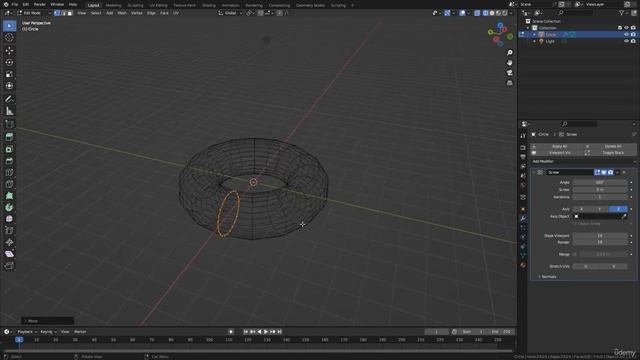Enable face select mode
The image size is (640, 360).
(x=70, y=13)
